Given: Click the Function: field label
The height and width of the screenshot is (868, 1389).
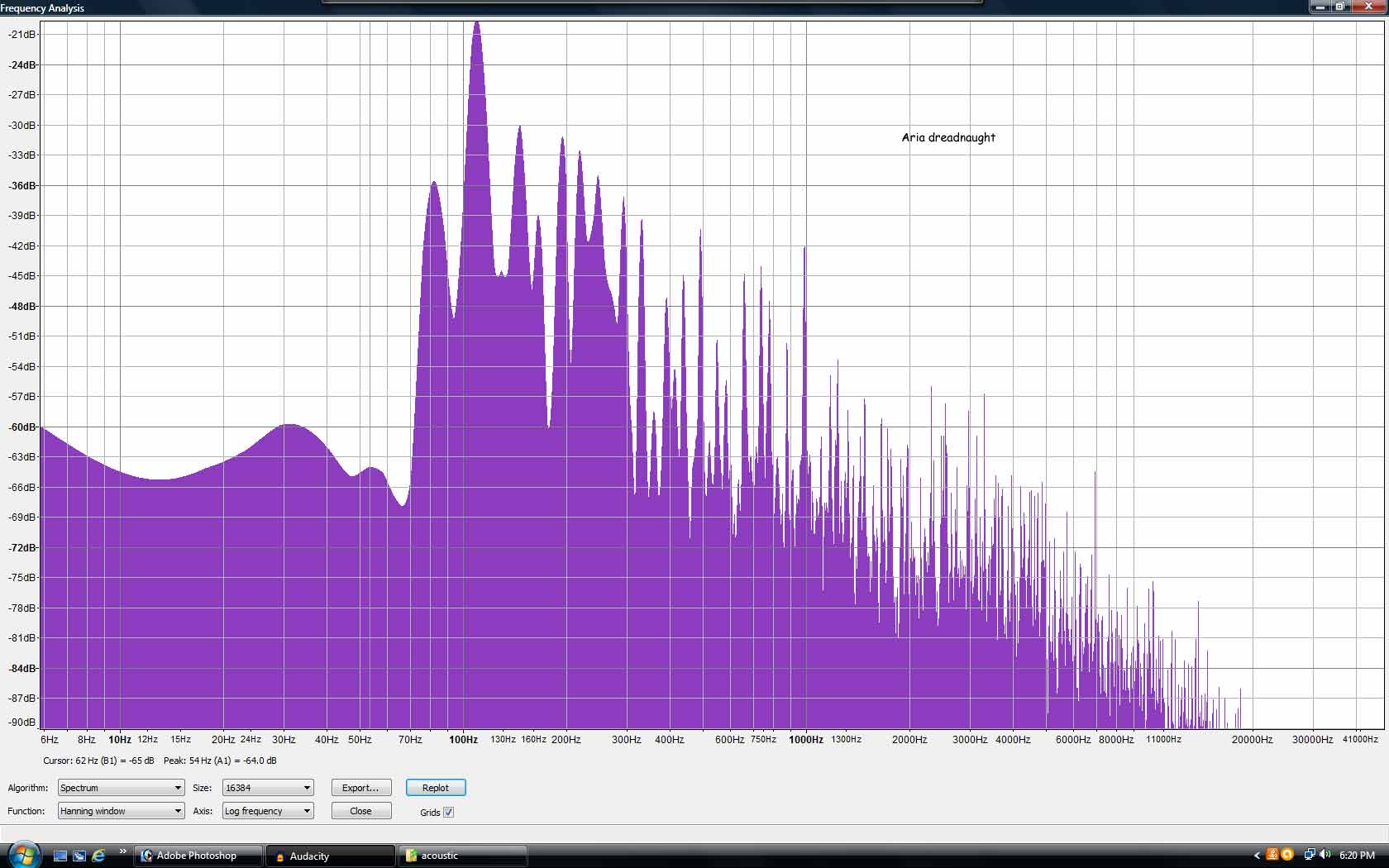Looking at the screenshot, I should click(x=26, y=811).
